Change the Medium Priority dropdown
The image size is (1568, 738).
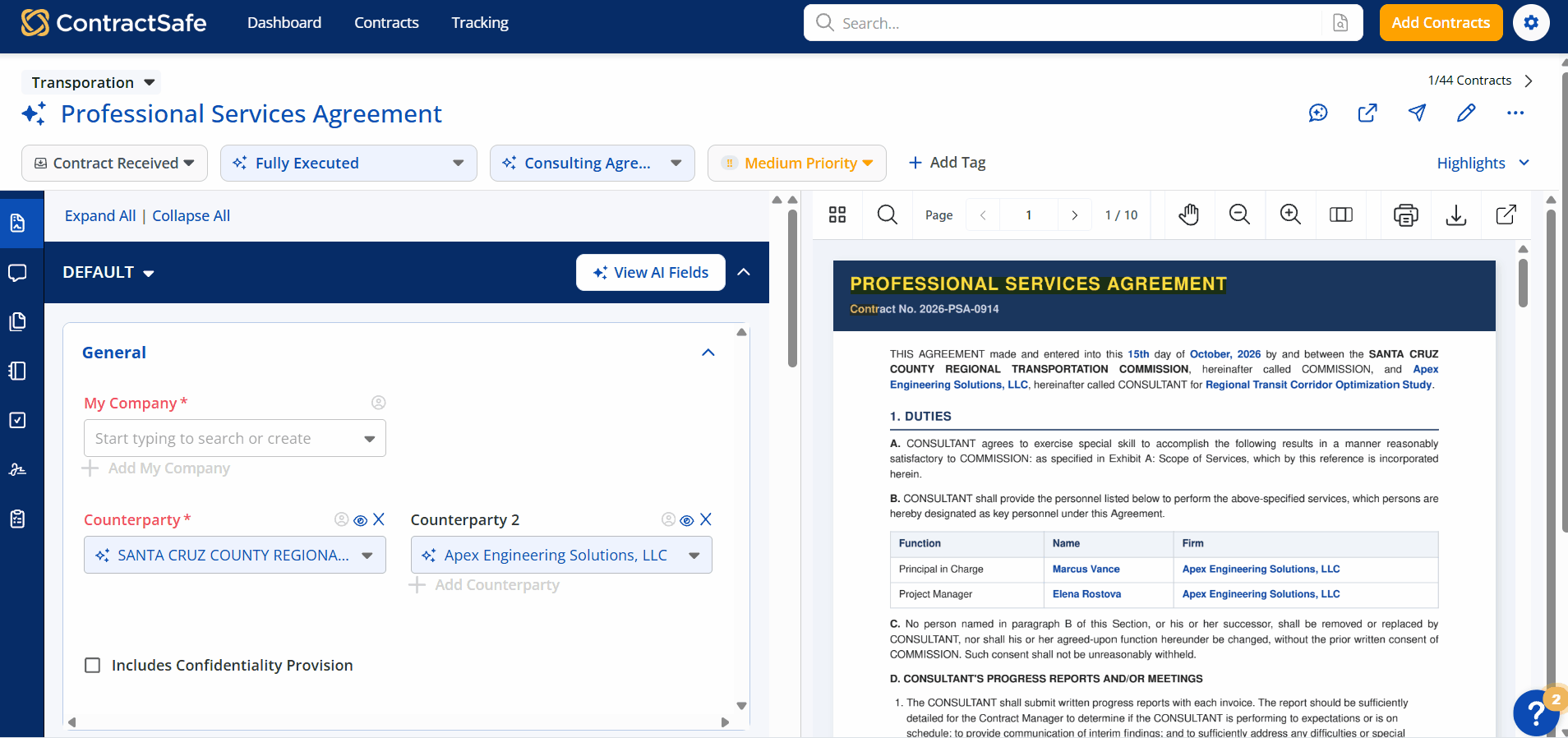point(797,163)
